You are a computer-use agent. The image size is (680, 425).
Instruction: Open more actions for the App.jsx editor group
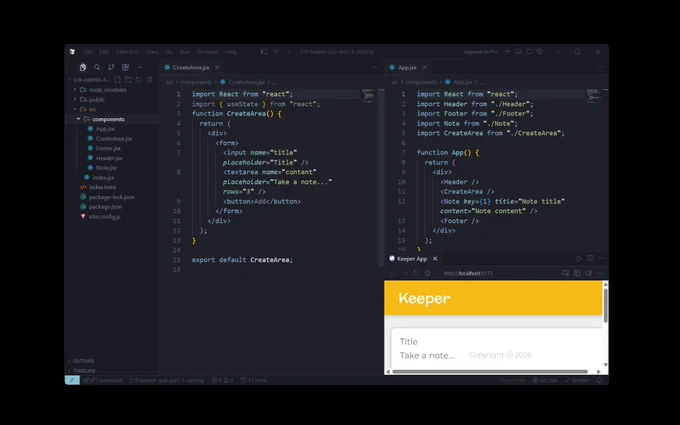point(601,67)
